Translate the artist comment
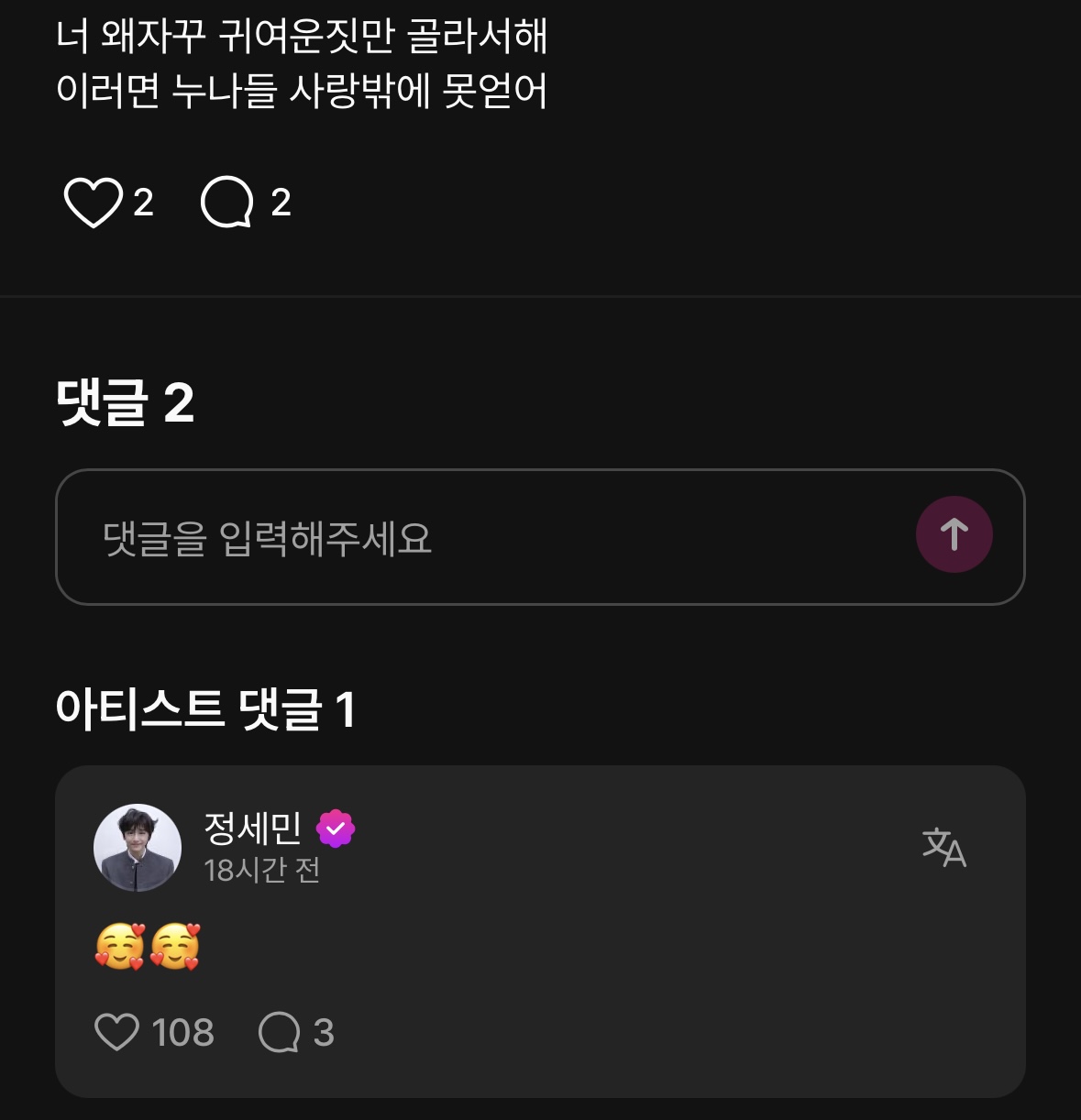Image resolution: width=1081 pixels, height=1120 pixels. pos(943,847)
